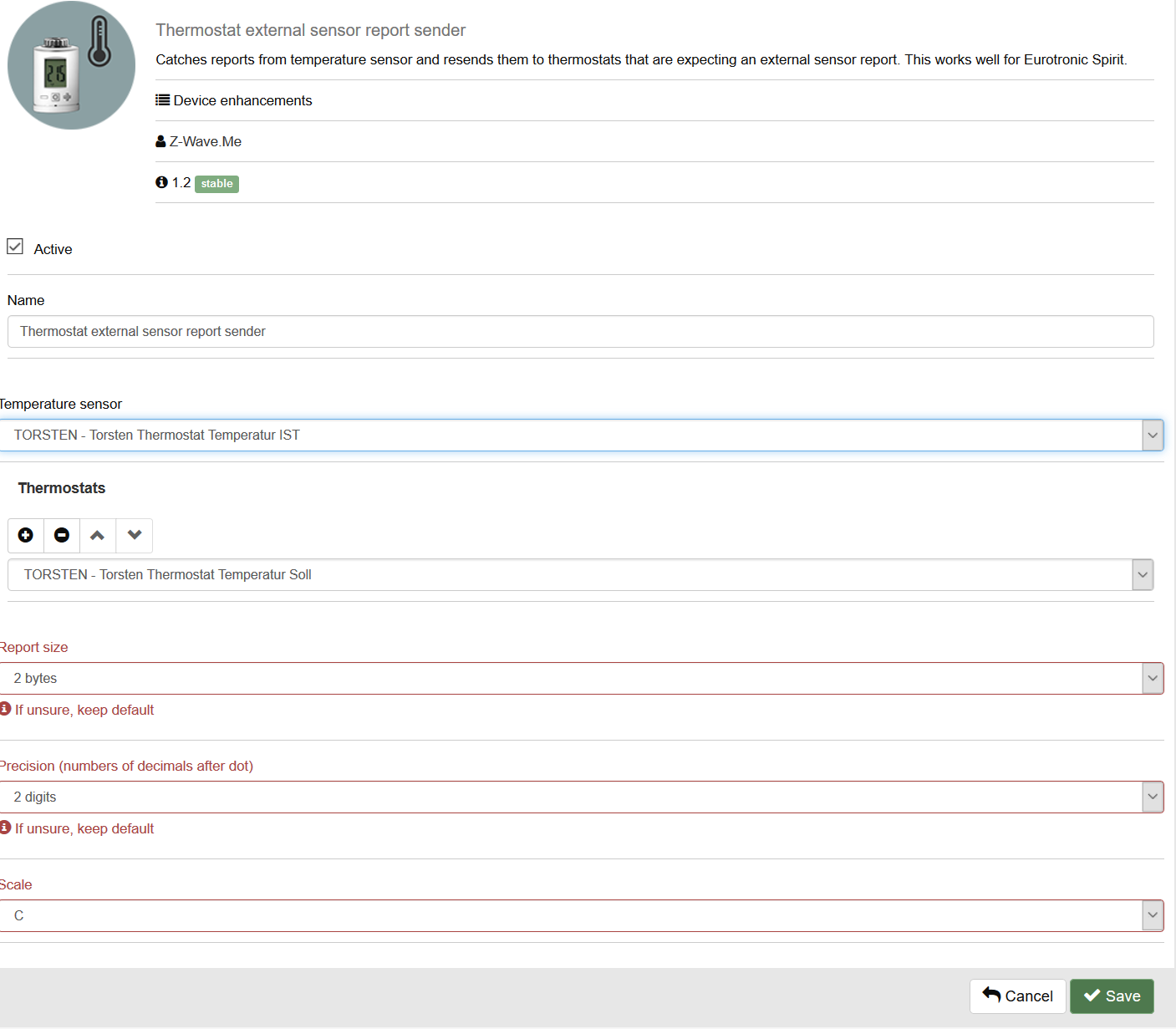Open the Thermostat Temperatur Soll dropdown
This screenshot has width=1176, height=1029.
point(580,574)
